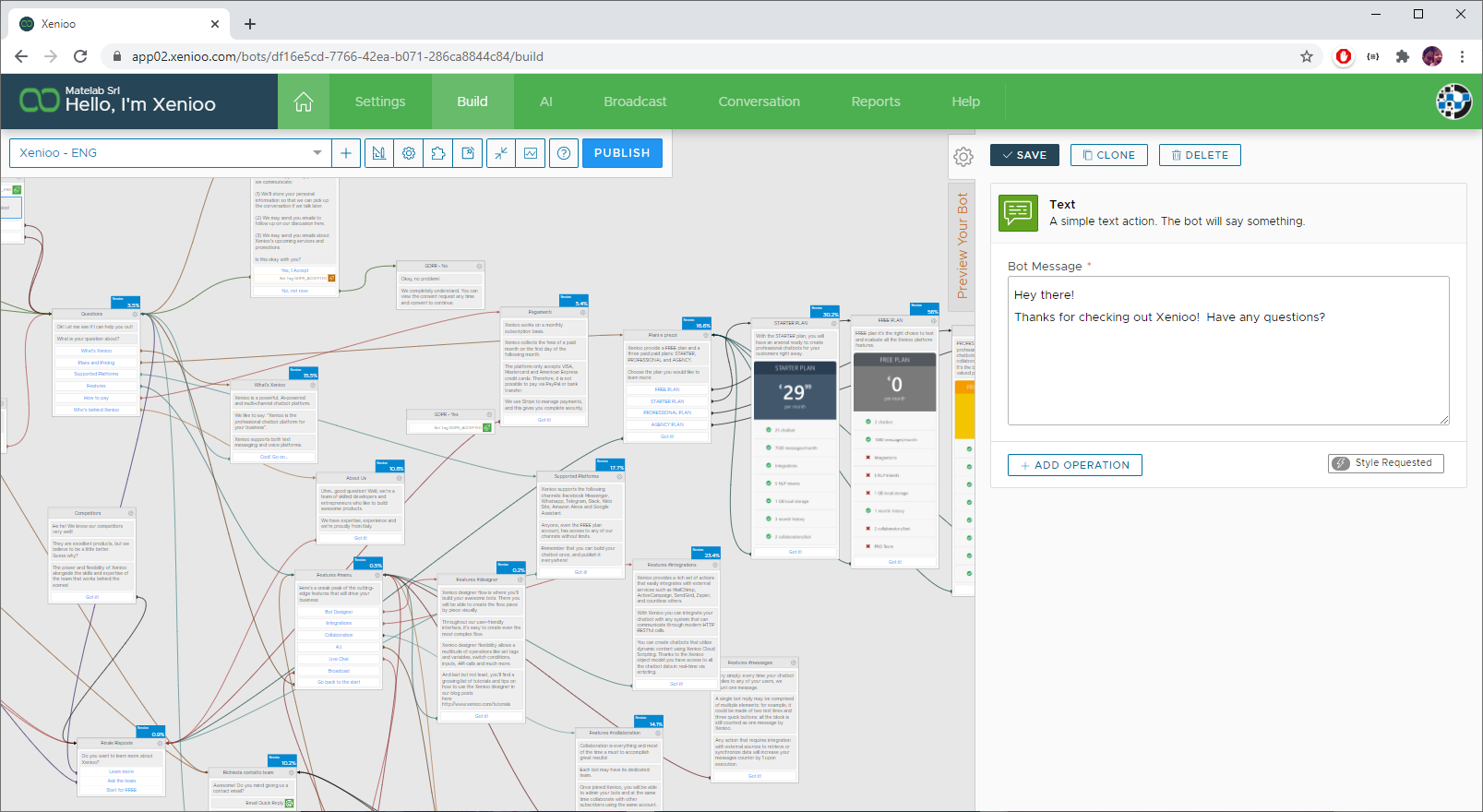Open the Preview Your Bot side tab

(963, 245)
